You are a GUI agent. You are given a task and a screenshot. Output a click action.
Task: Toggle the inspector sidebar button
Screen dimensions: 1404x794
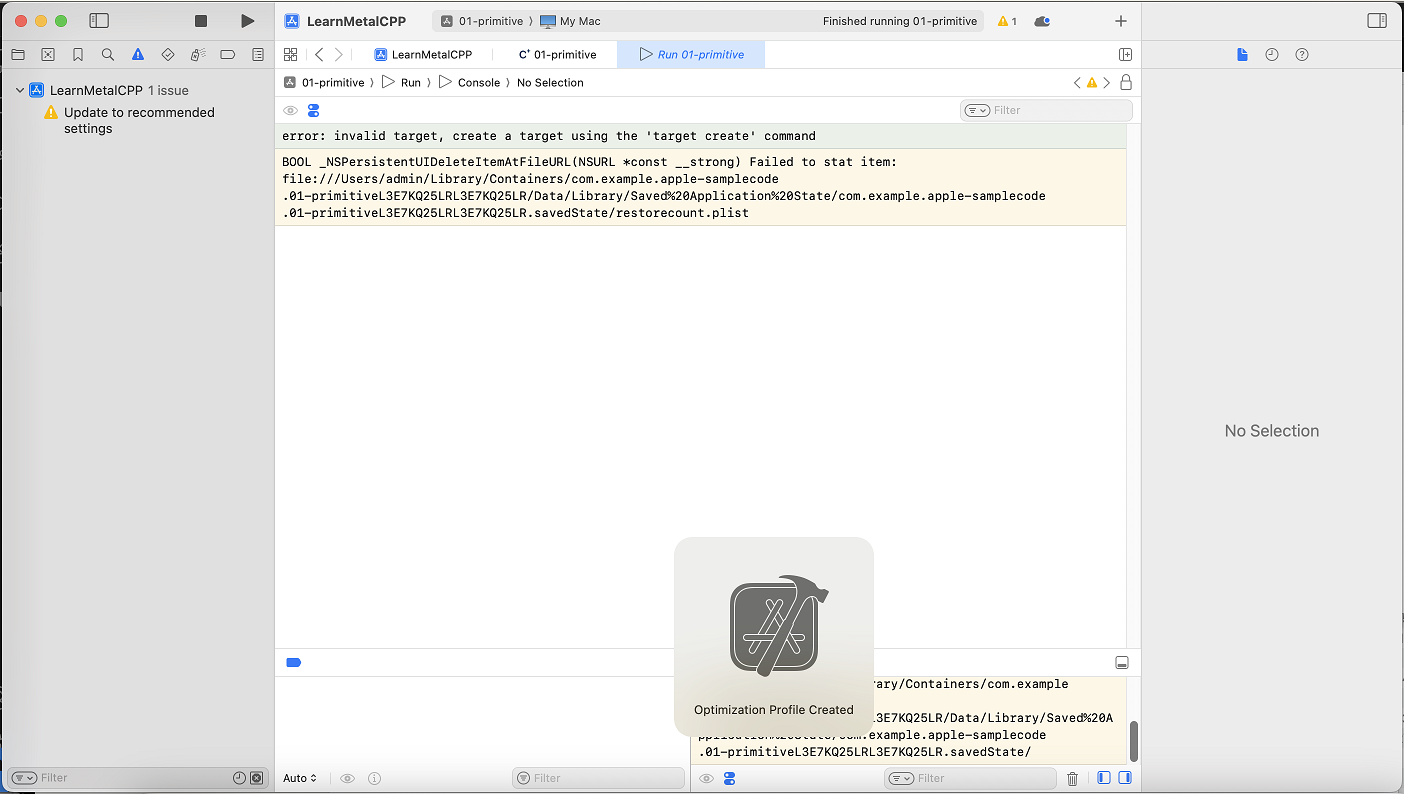point(1377,21)
